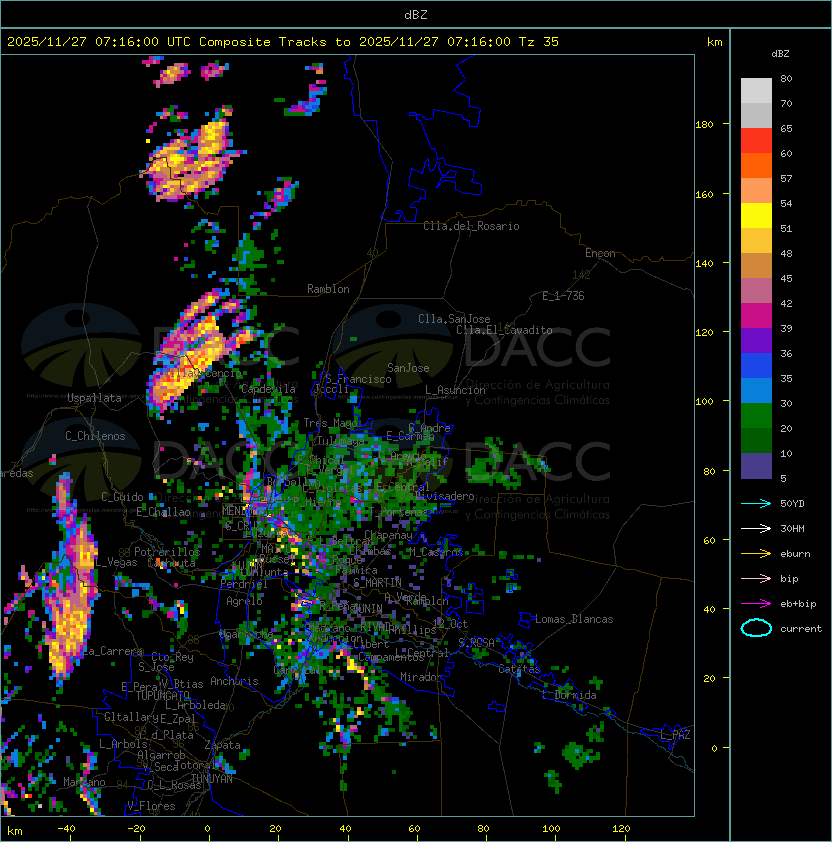The width and height of the screenshot is (832, 842).
Task: Click the 'Agrelo' map label
Action: [x=244, y=601]
